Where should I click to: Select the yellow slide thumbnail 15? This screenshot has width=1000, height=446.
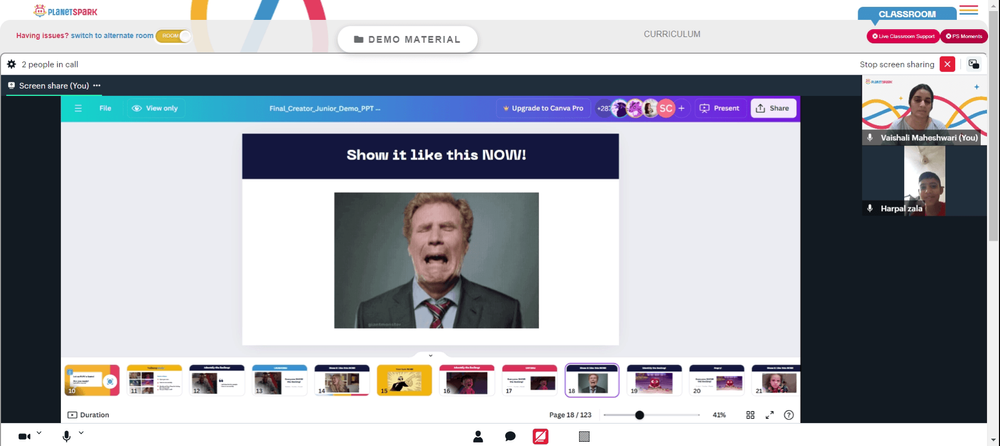click(404, 380)
